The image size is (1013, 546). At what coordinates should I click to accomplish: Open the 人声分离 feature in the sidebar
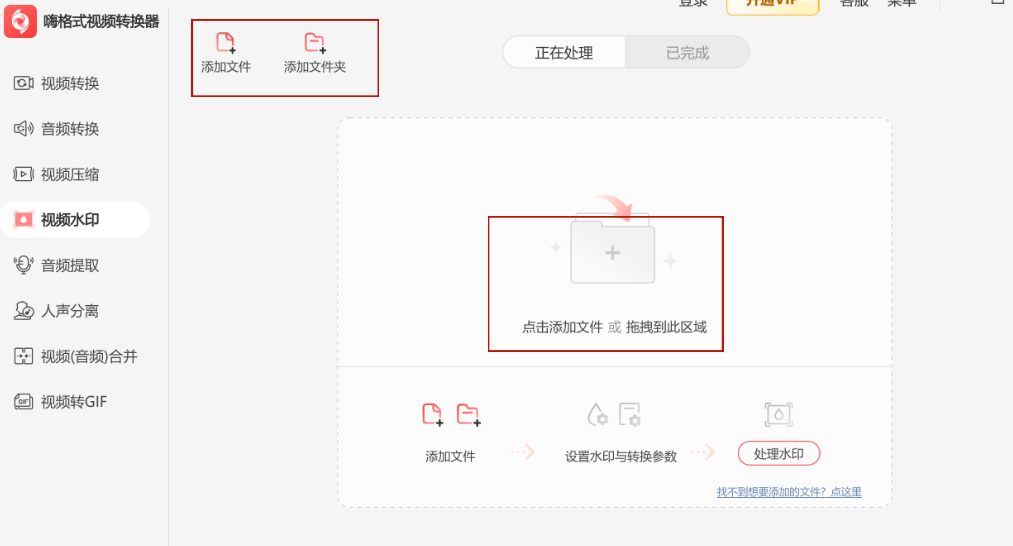pyautogui.click(x=56, y=311)
